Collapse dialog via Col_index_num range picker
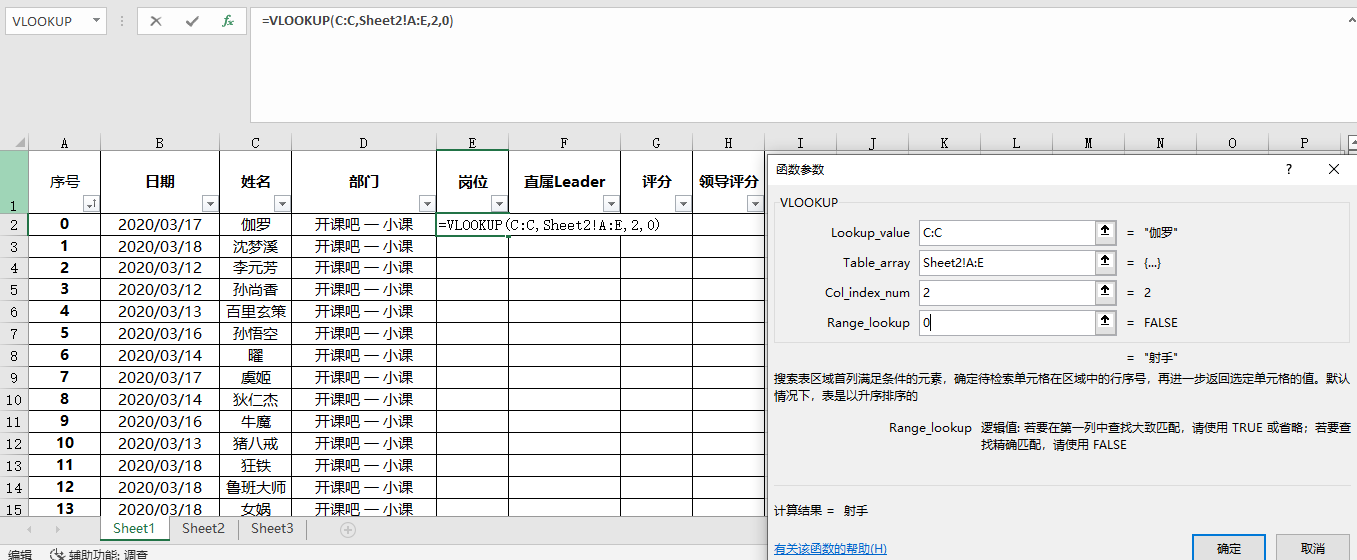This screenshot has height=560, width=1357. (x=1105, y=292)
